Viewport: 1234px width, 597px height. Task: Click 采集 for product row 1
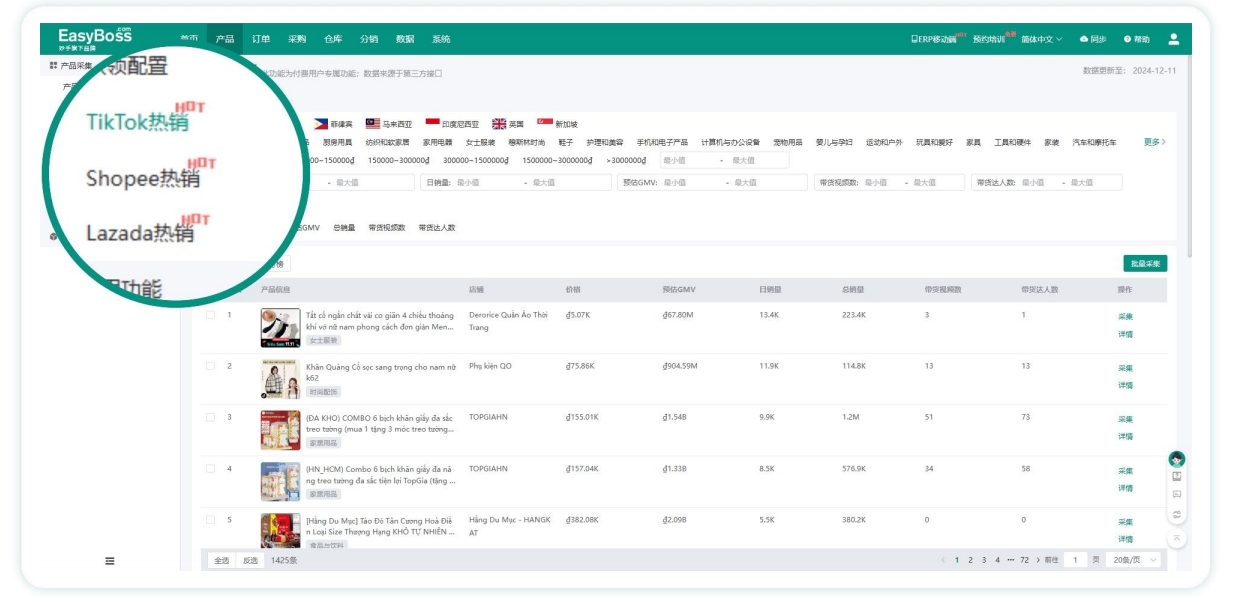[1125, 316]
